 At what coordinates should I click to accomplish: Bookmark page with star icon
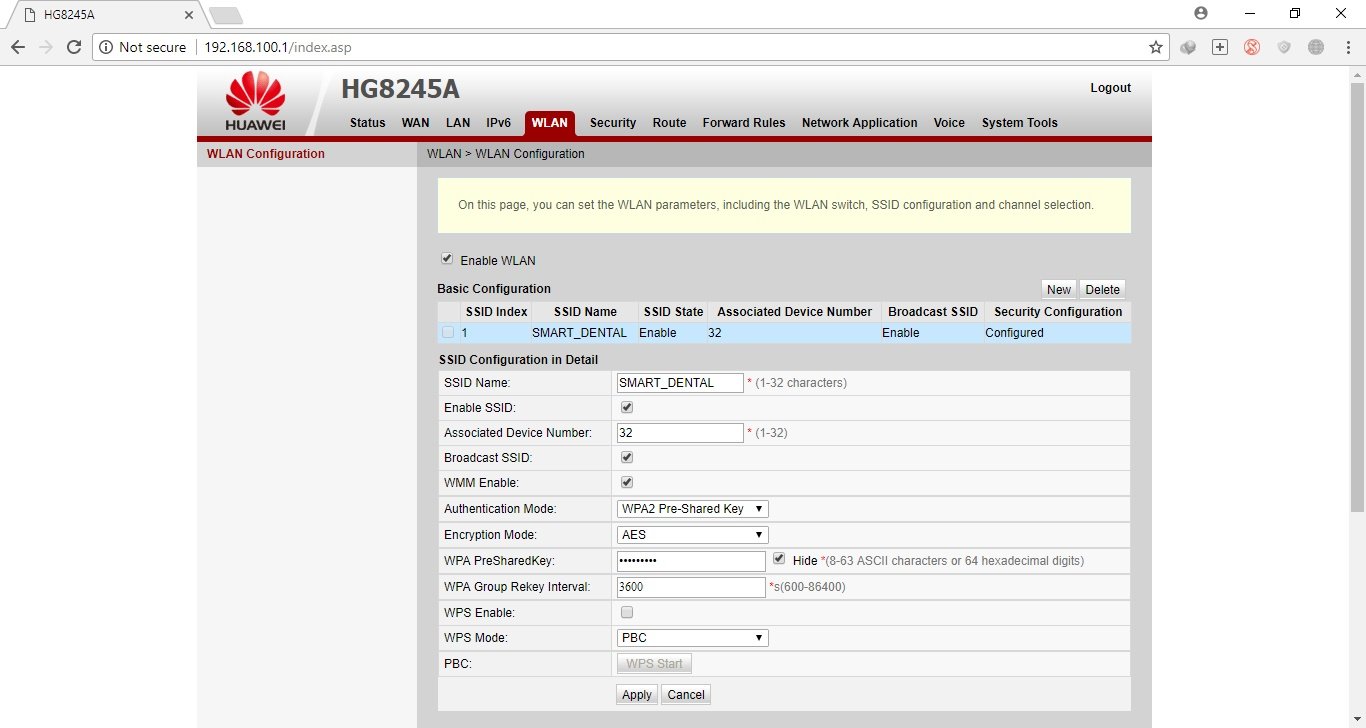tap(1156, 47)
